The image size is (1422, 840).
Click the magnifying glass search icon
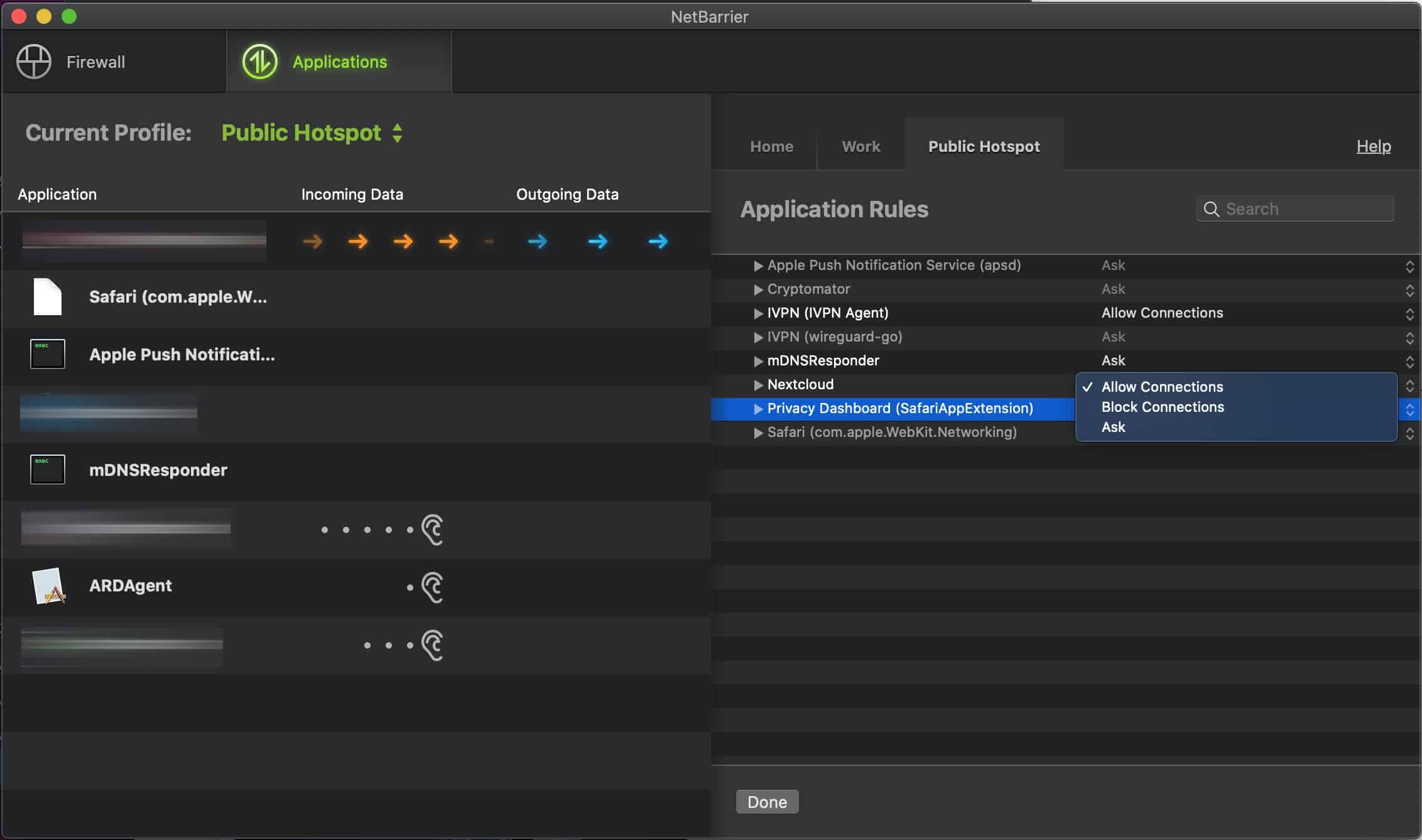click(1212, 209)
